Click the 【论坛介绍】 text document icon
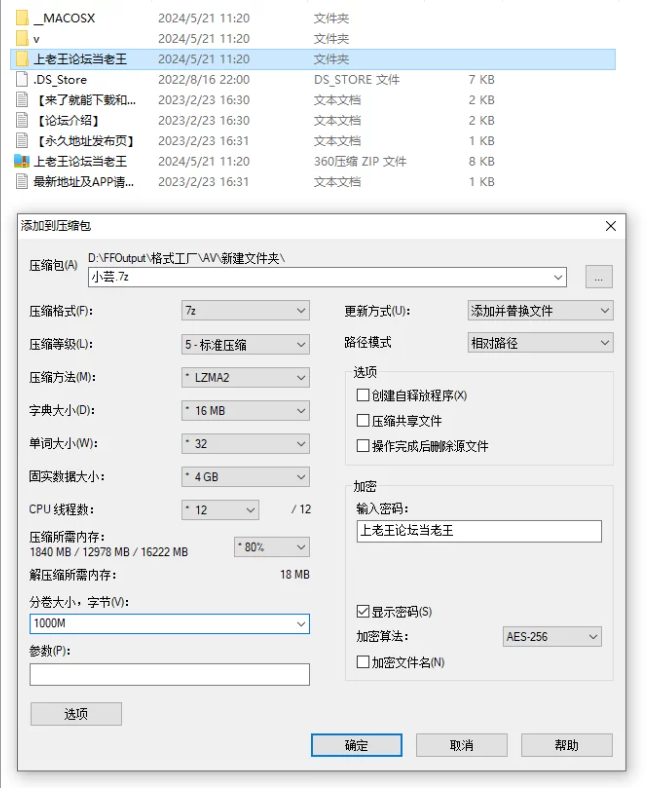The height and width of the screenshot is (788, 664). [22, 120]
